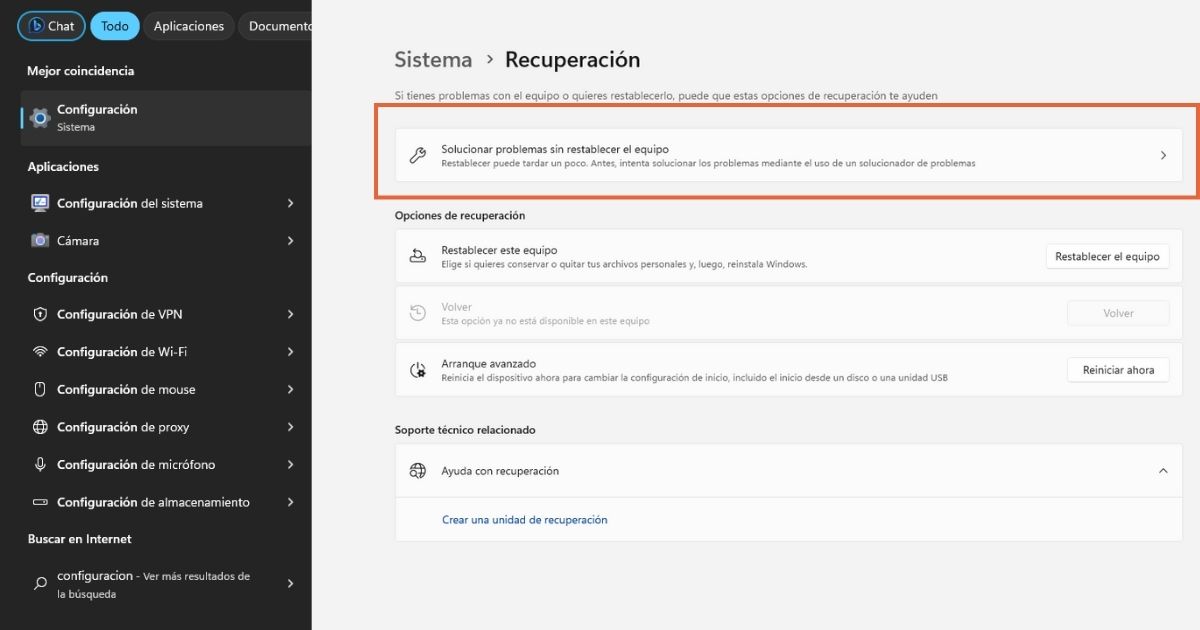Viewport: 1200px width, 630px height.
Task: Click arrow on Solucionar problemas row
Action: [x=1163, y=155]
